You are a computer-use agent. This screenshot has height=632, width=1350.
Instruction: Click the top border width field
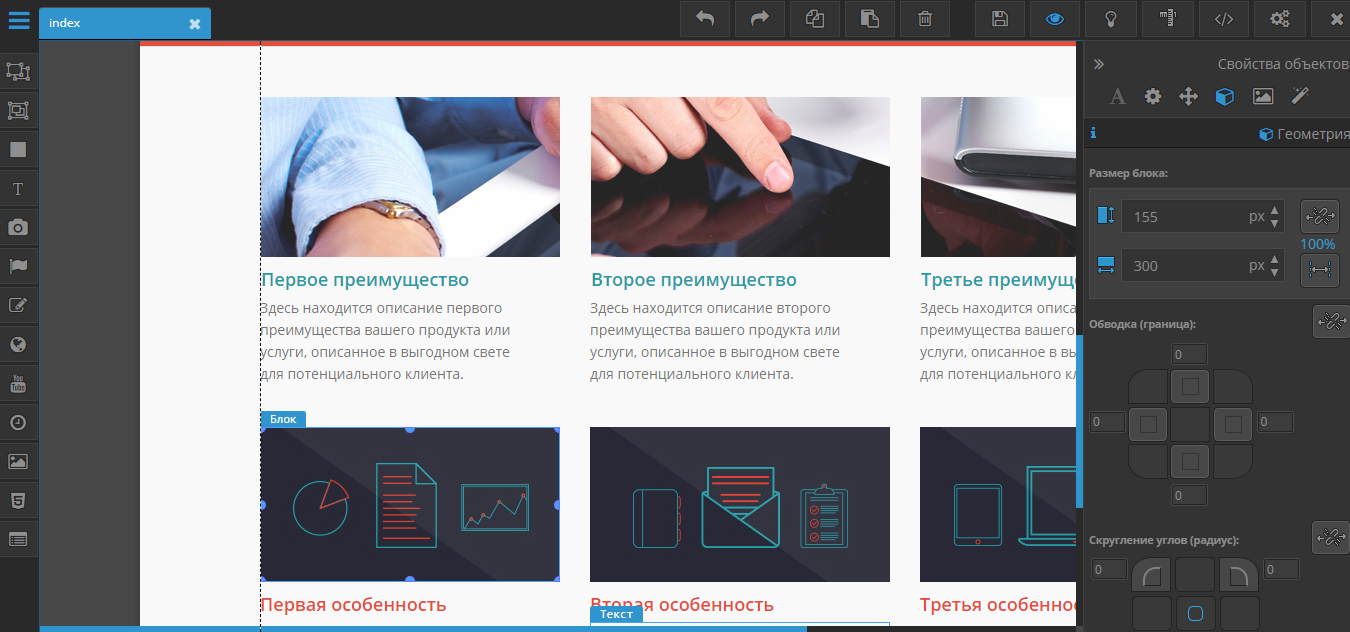pyautogui.click(x=1189, y=354)
